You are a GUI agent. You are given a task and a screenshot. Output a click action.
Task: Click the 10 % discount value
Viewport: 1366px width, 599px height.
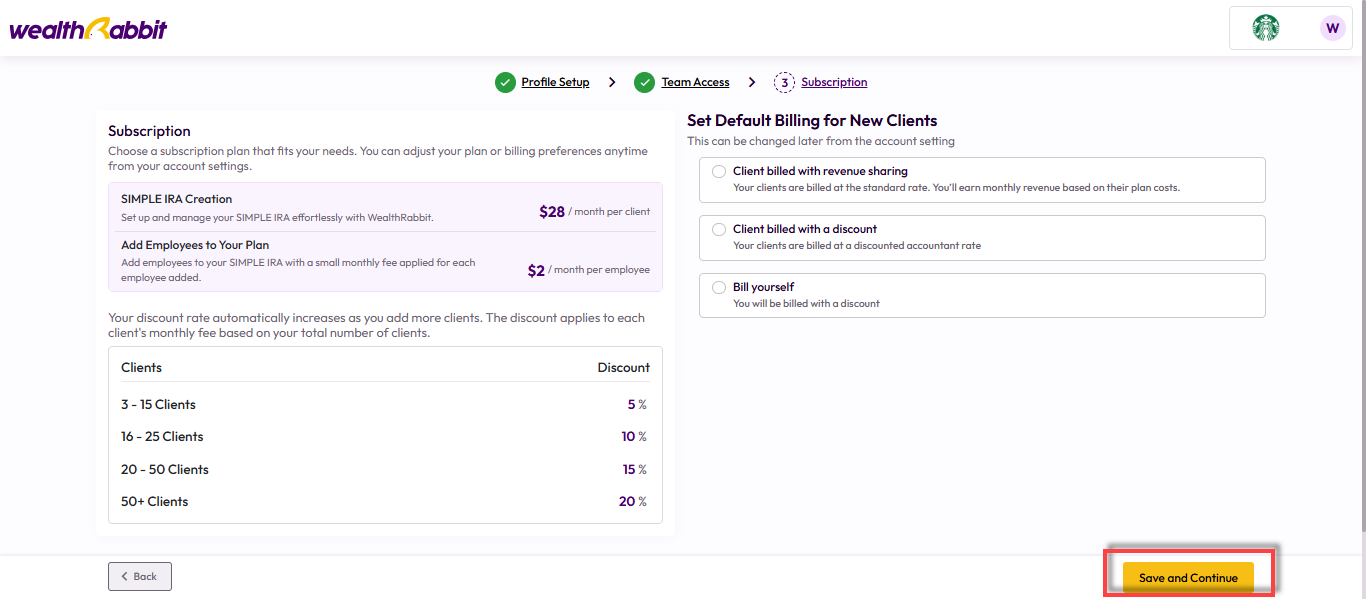click(x=634, y=437)
